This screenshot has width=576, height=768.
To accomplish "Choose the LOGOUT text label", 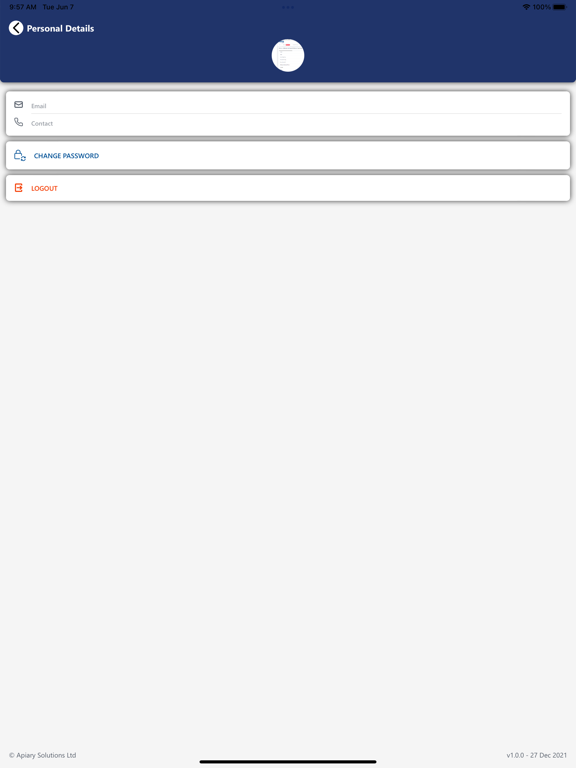I will [x=44, y=189].
